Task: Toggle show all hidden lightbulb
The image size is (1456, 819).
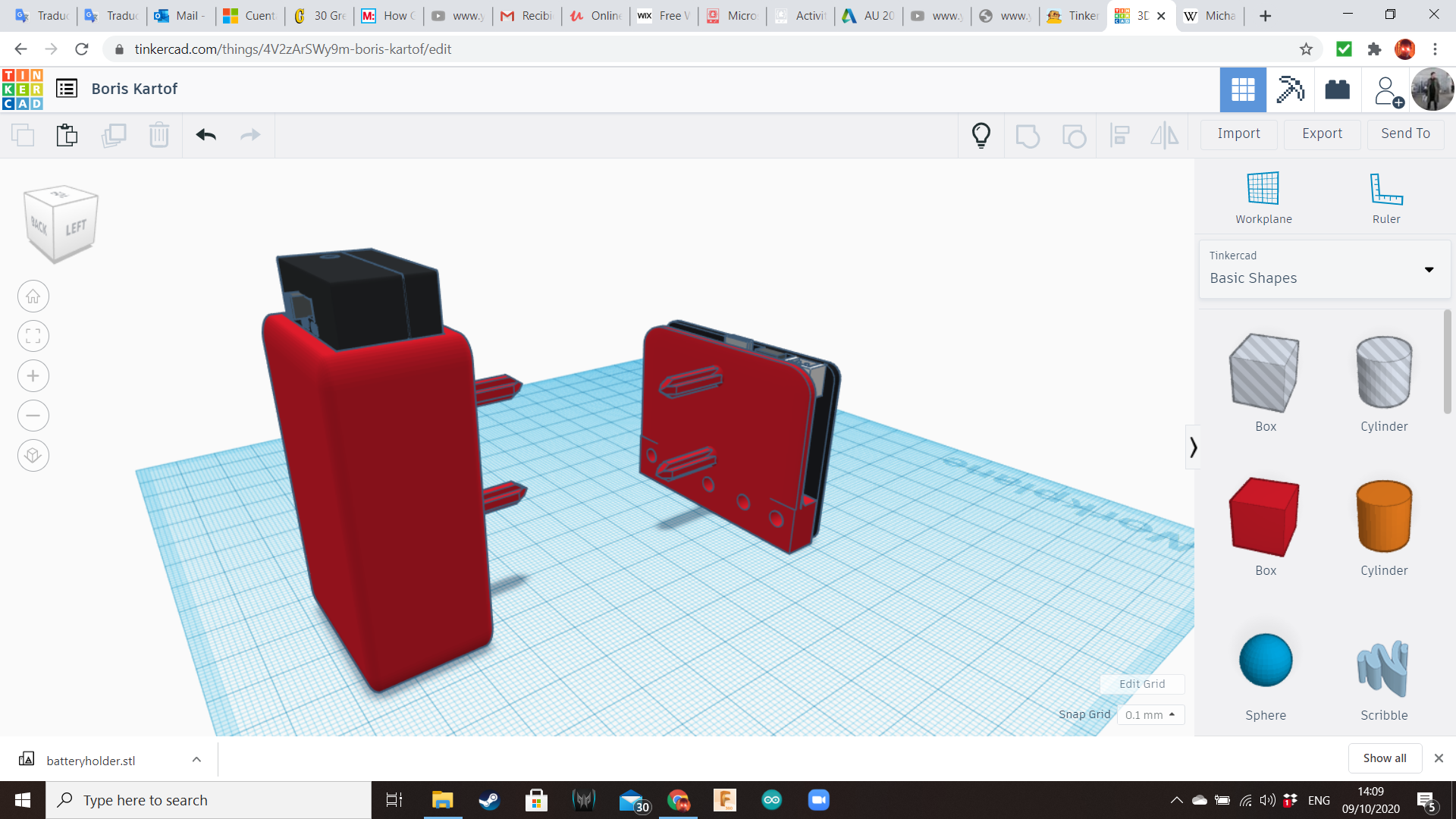Action: coord(981,135)
